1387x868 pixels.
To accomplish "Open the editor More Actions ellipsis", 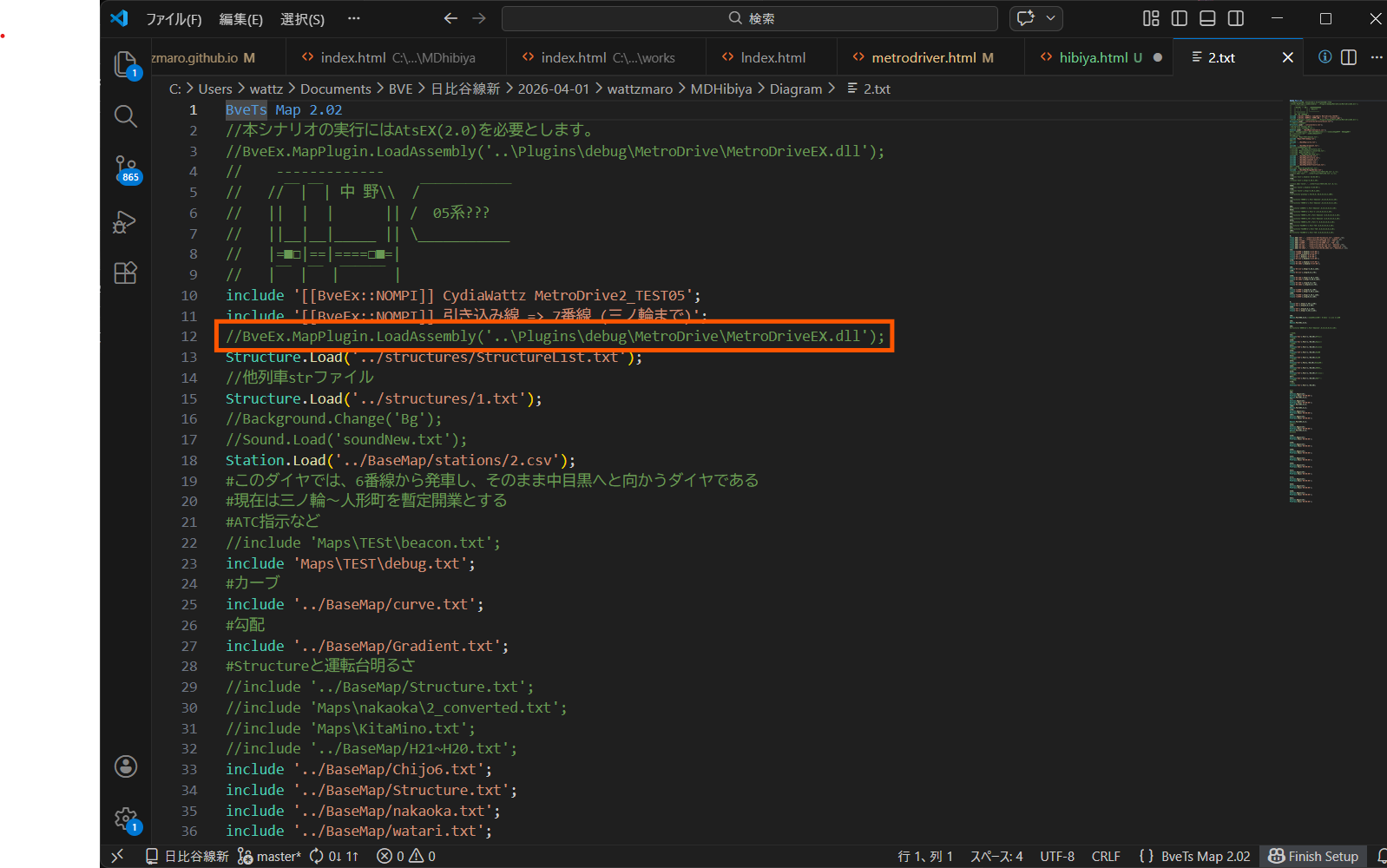I will (x=1376, y=57).
